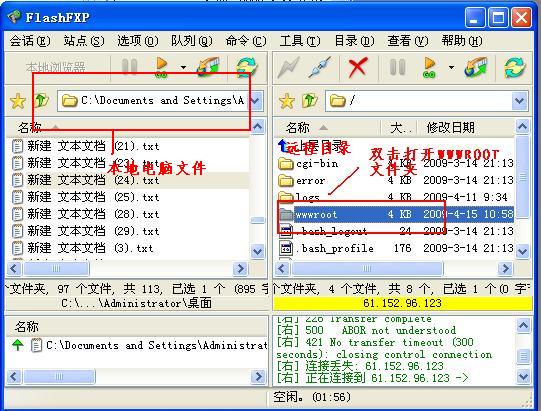
Task: Open the 站点(S) menu
Action: click(83, 41)
